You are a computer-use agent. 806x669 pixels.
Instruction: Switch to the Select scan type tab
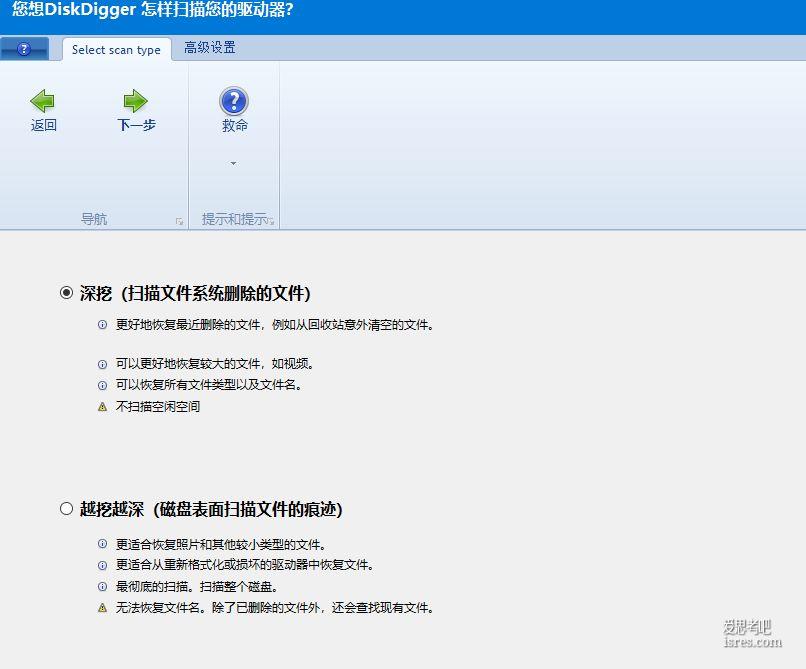pos(117,50)
